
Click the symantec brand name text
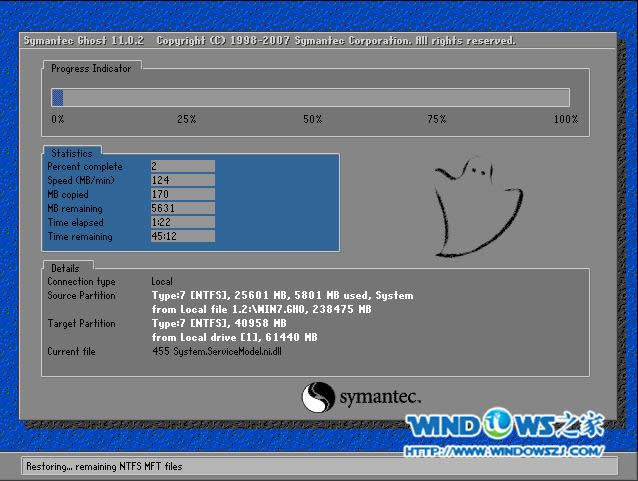[378, 396]
